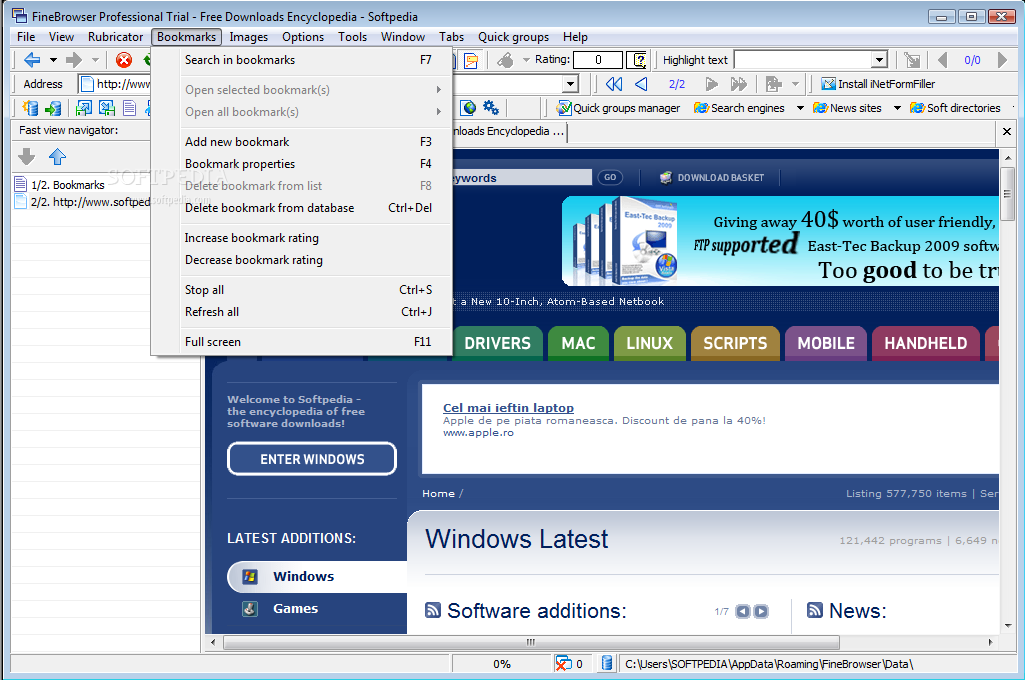Click the gray highlight tool icon
The height and width of the screenshot is (680, 1025).
912,61
